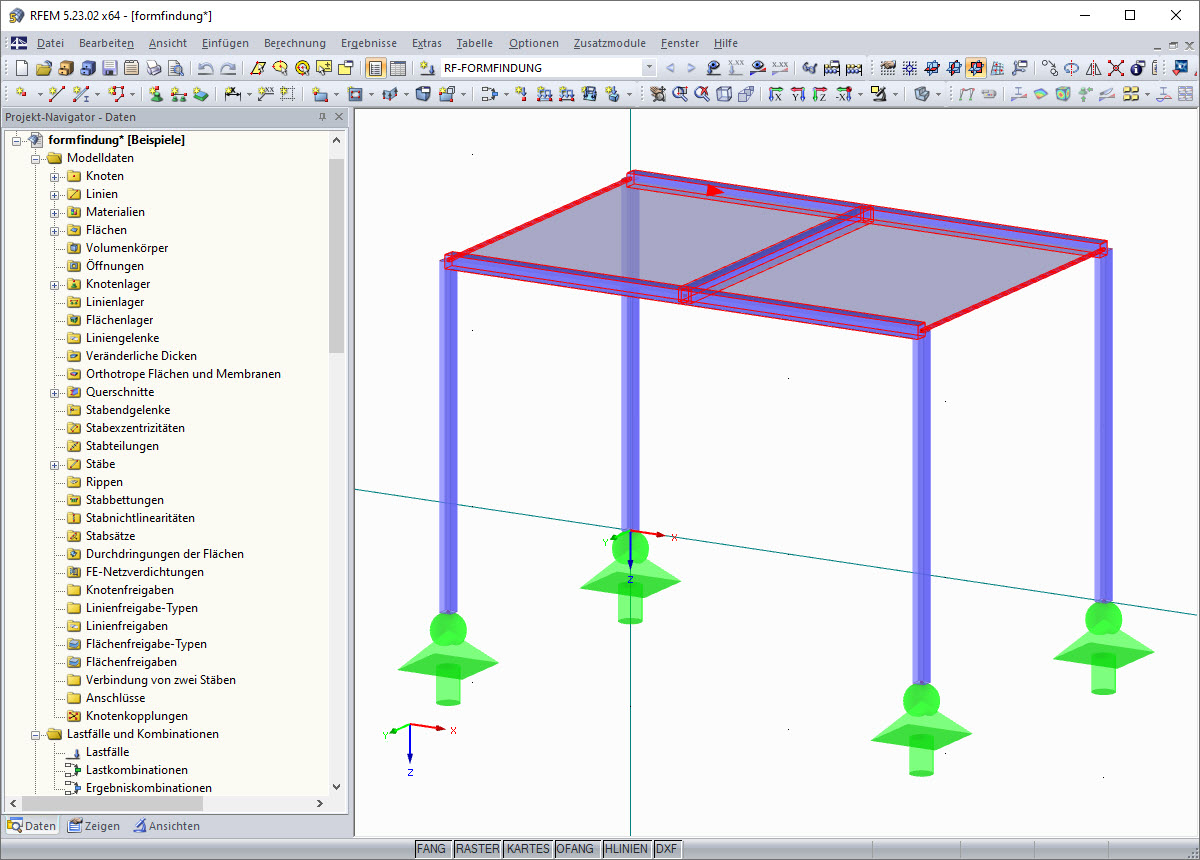Toggle KARTES in status bar
The image size is (1200, 860).
528,848
